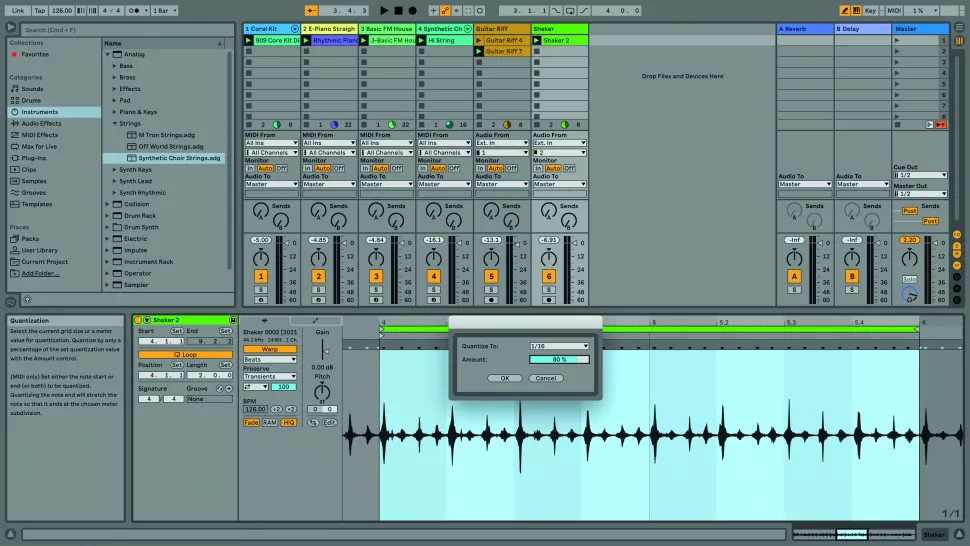Click OK in the Quantize dialog
The width and height of the screenshot is (970, 546).
[x=504, y=378]
